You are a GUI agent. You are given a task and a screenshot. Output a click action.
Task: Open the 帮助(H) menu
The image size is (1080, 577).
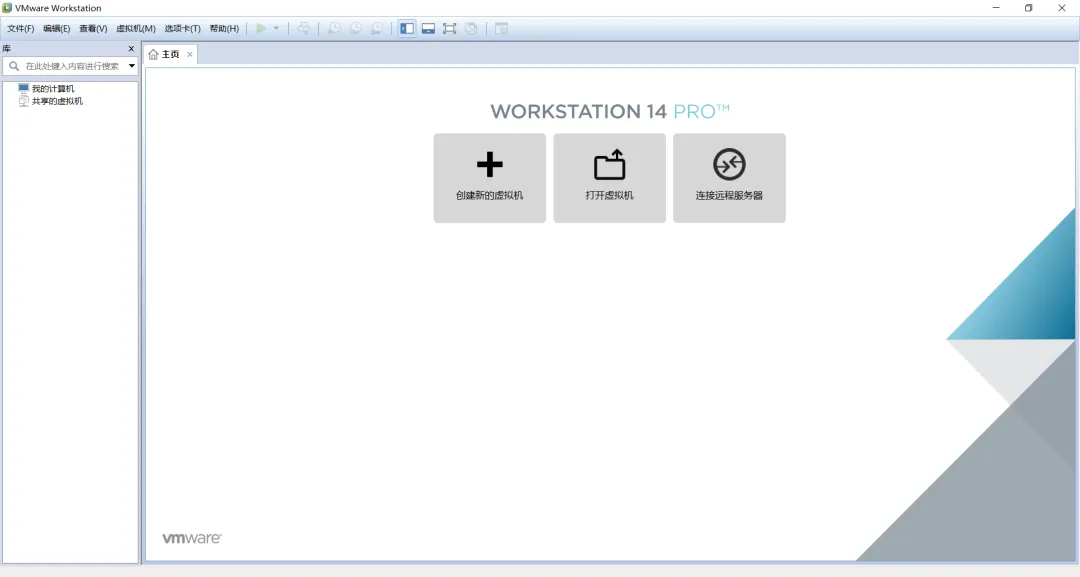pyautogui.click(x=224, y=28)
